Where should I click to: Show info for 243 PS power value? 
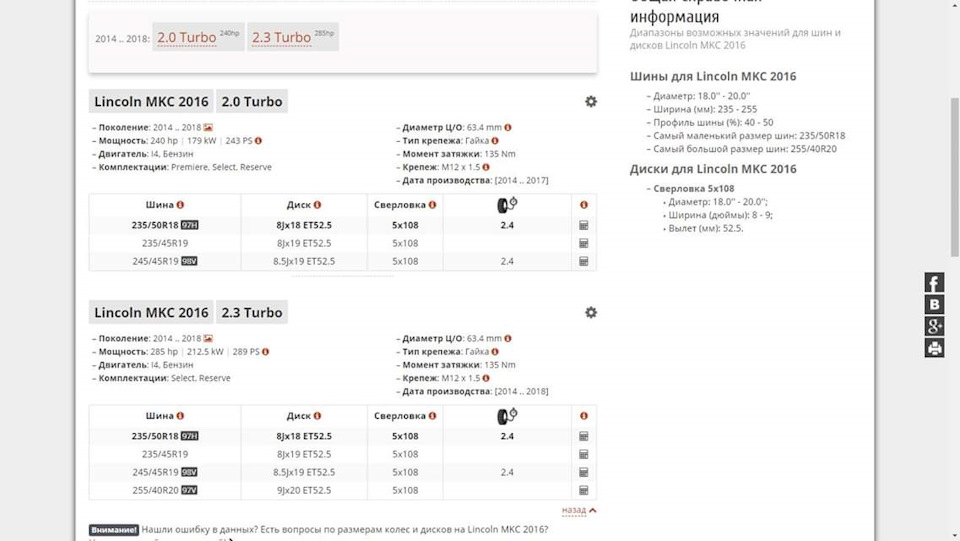[x=258, y=141]
